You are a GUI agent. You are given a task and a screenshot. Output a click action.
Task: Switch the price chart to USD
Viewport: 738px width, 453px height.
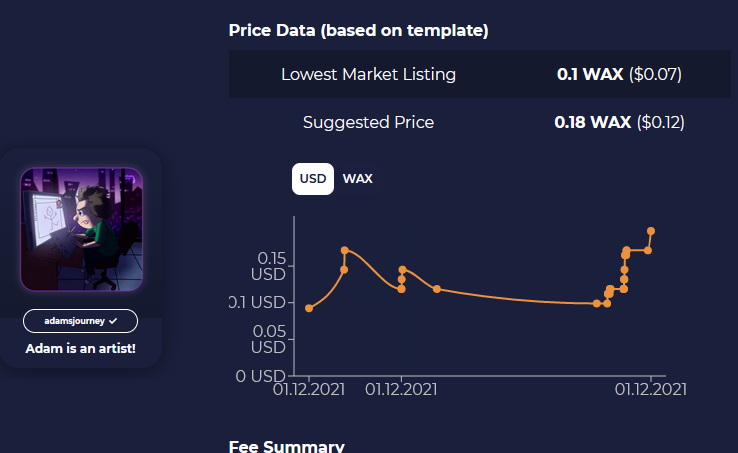point(313,179)
